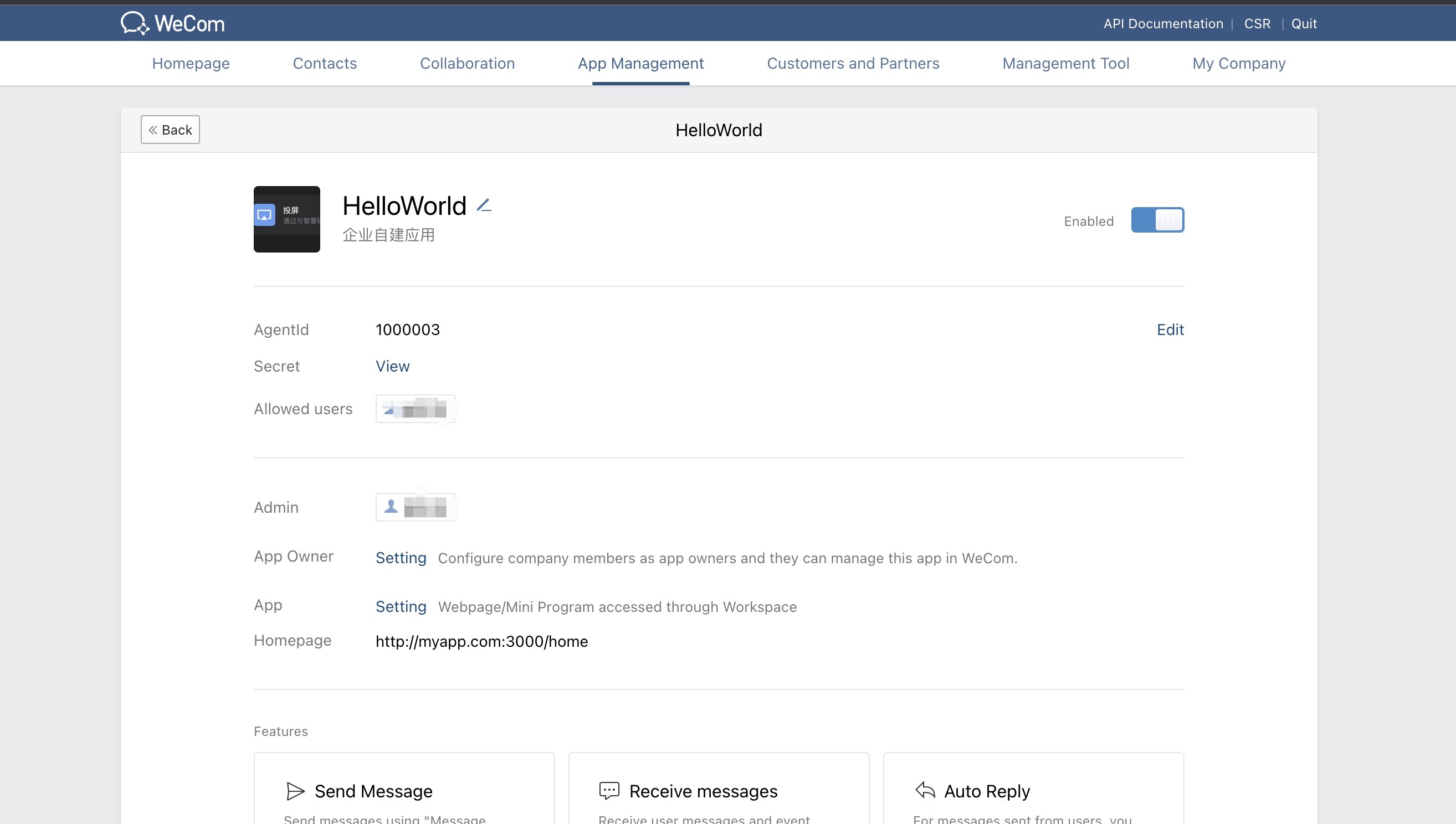Click the Send Message paper plane icon
Screen dimensions: 1456x824
click(295, 791)
